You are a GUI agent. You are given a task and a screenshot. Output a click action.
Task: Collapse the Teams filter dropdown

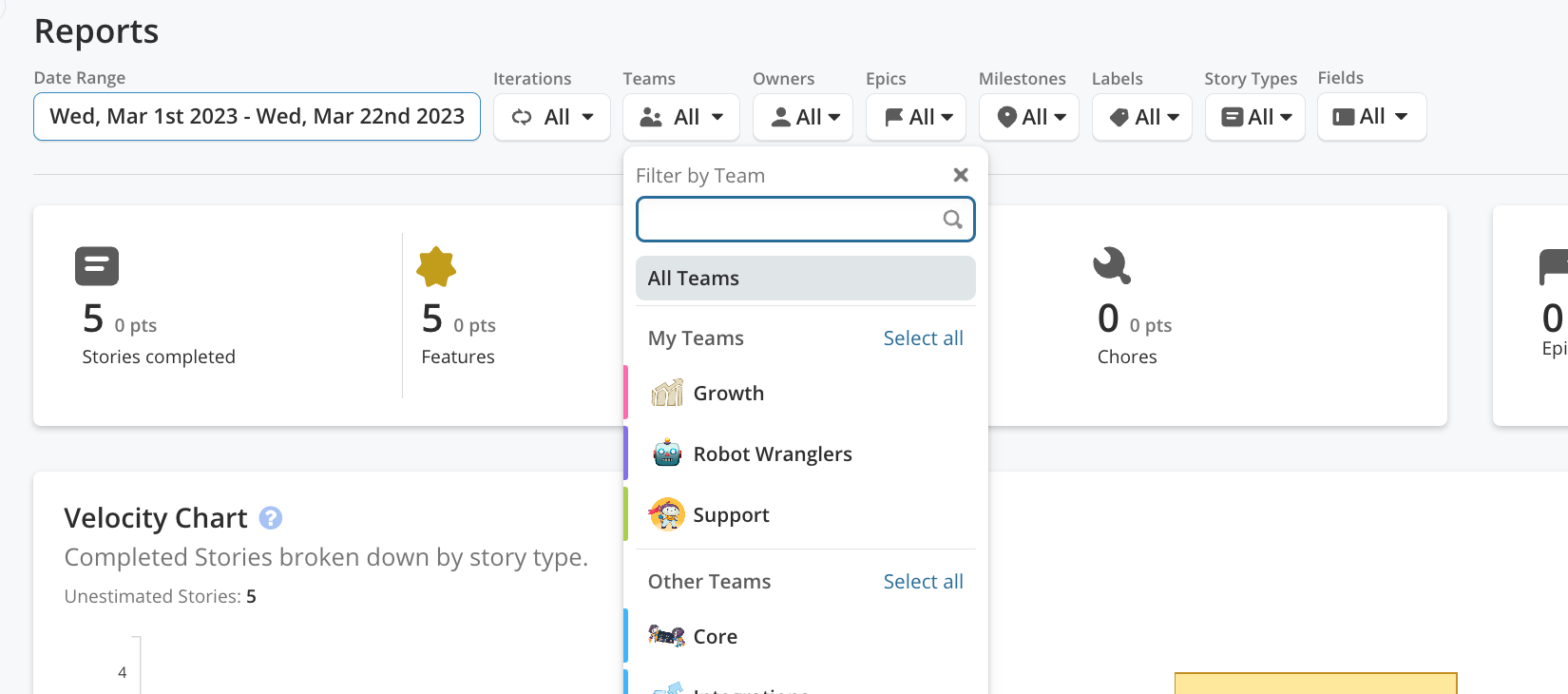pyautogui.click(x=680, y=117)
